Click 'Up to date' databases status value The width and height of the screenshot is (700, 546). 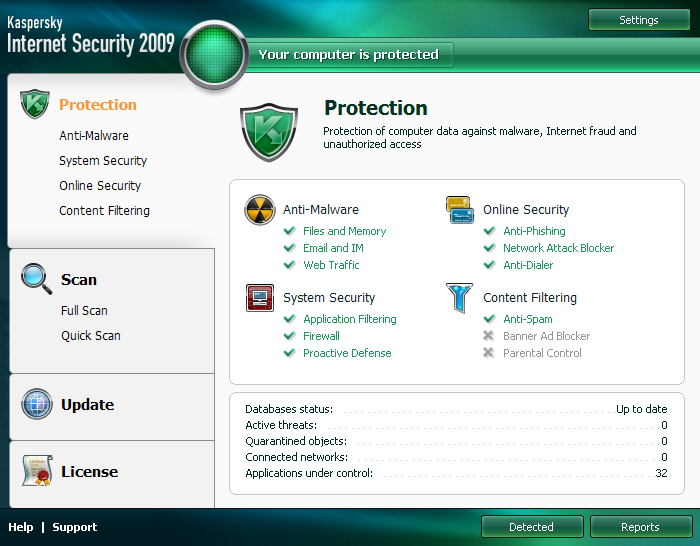pyautogui.click(x=642, y=409)
